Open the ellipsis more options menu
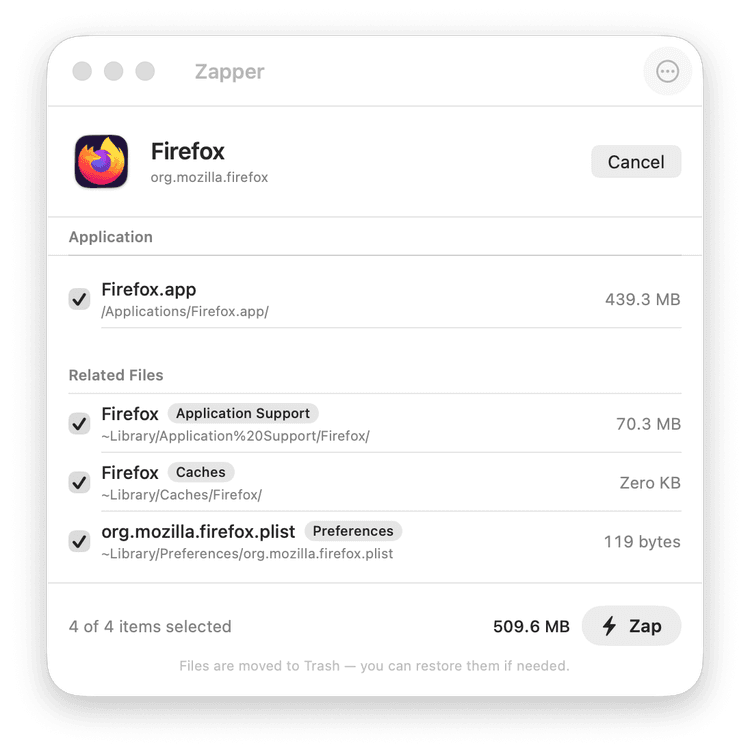 667,72
